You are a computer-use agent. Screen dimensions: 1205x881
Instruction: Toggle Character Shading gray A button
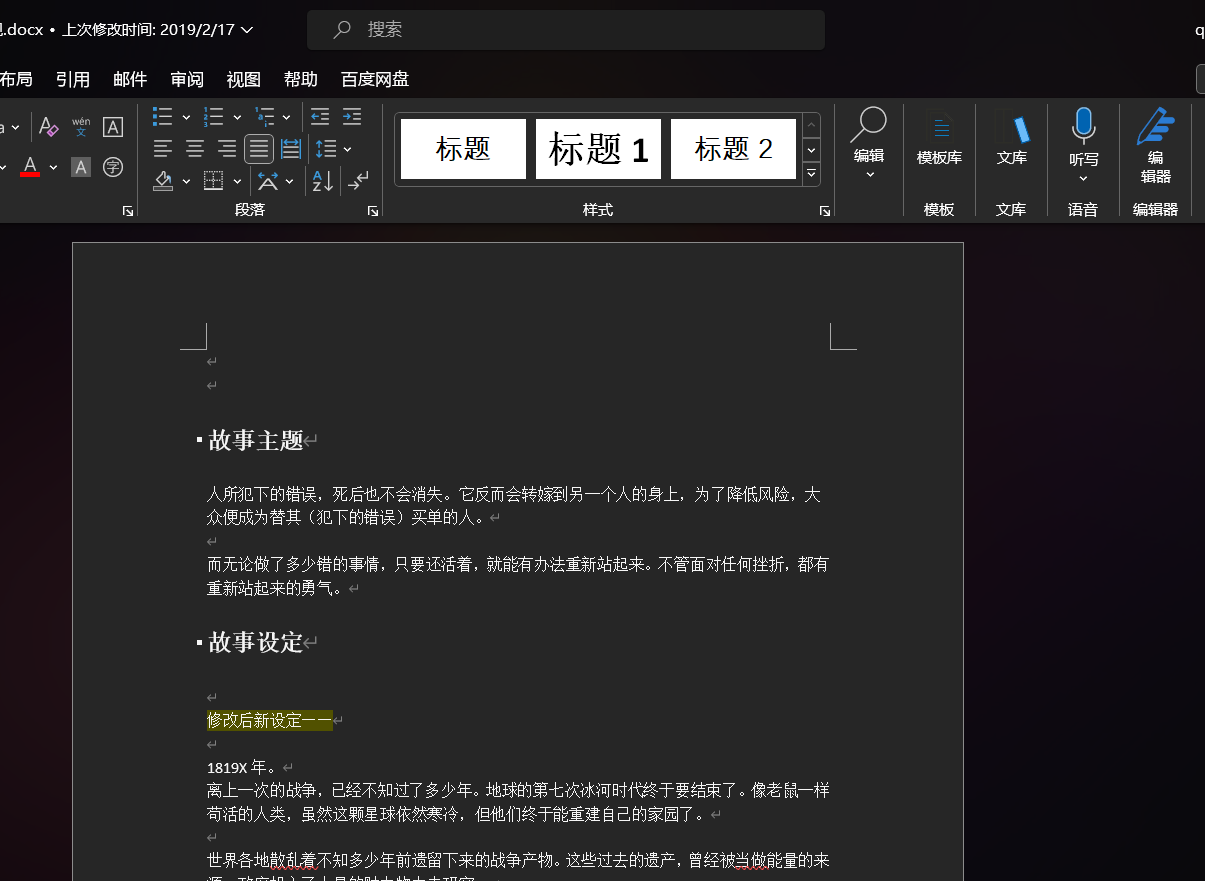pyautogui.click(x=81, y=167)
